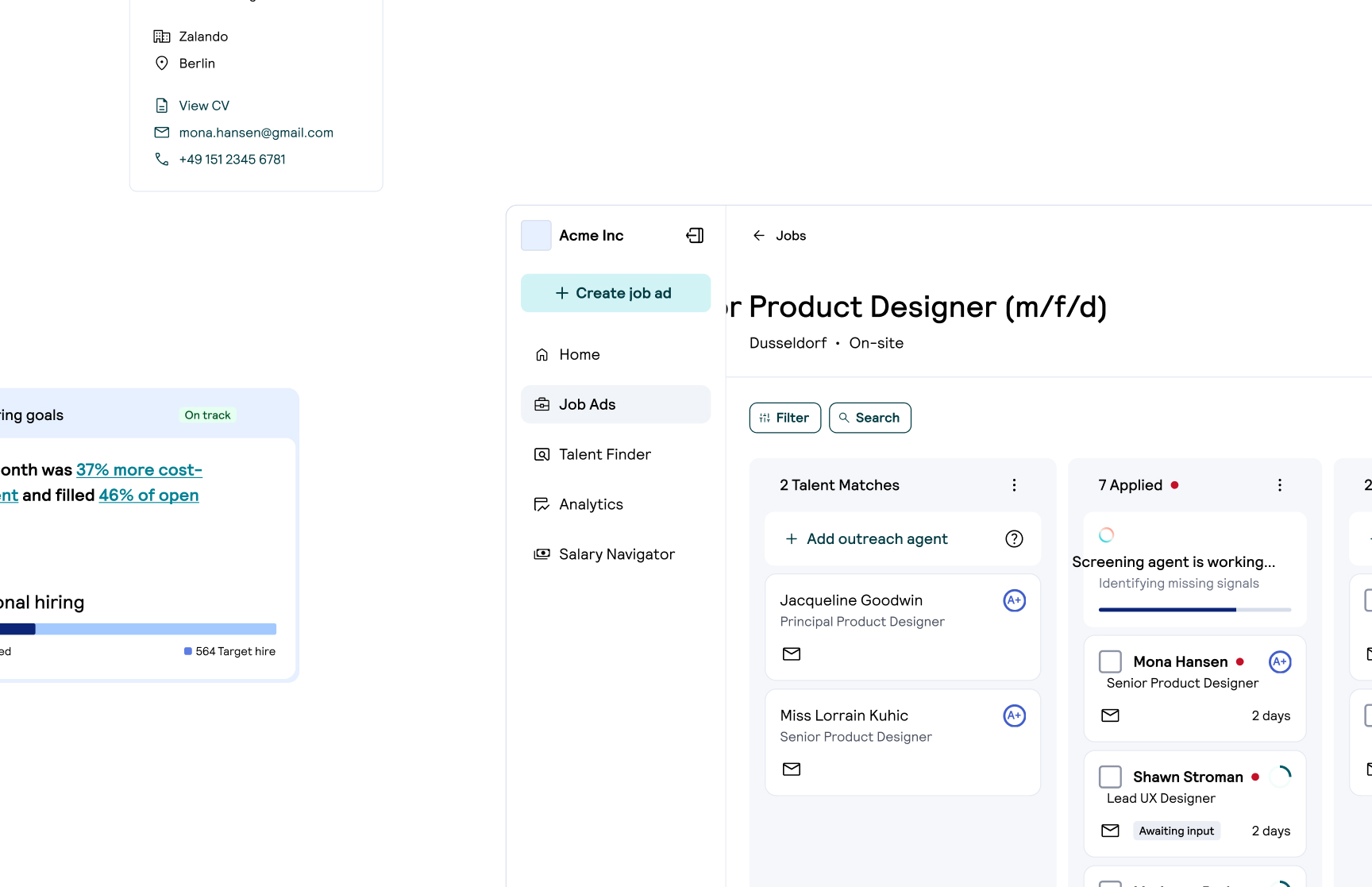Click A+ badge on Miss Lorrain Kuhic card
This screenshot has width=1372, height=887.
[1015, 715]
